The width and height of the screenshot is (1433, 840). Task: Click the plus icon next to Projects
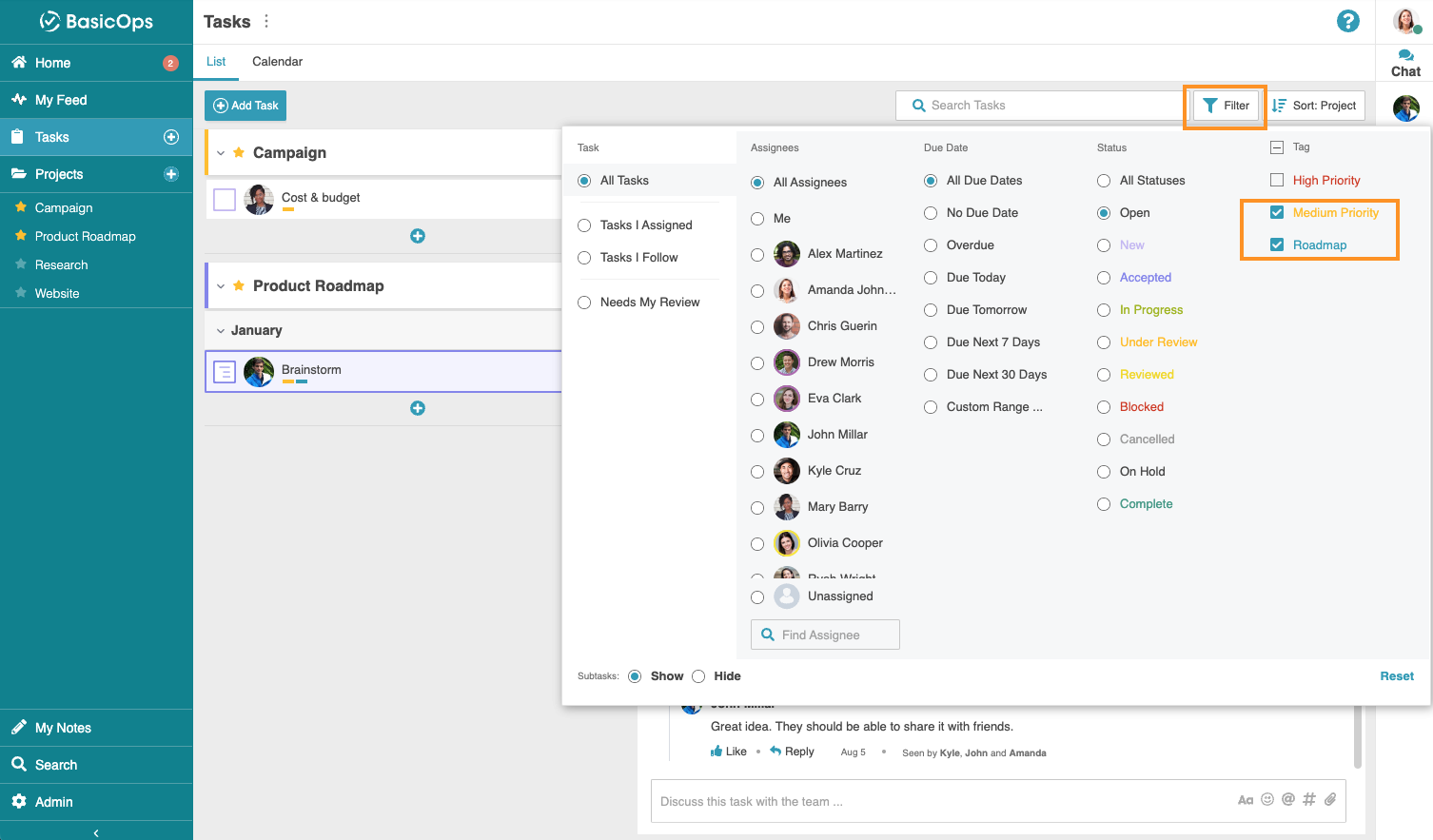[x=171, y=174]
